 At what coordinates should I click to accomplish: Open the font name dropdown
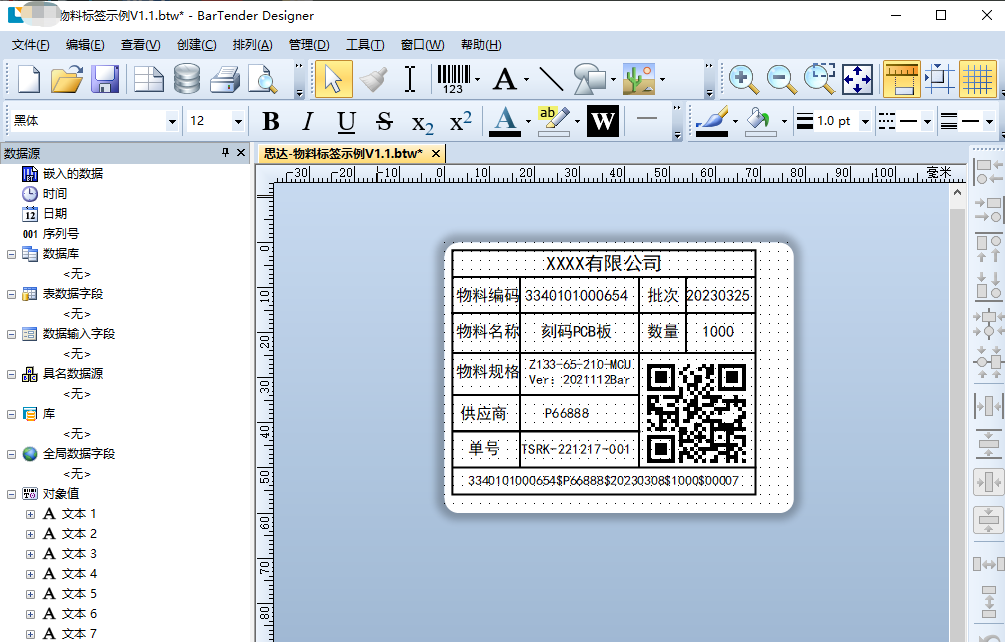[x=172, y=122]
